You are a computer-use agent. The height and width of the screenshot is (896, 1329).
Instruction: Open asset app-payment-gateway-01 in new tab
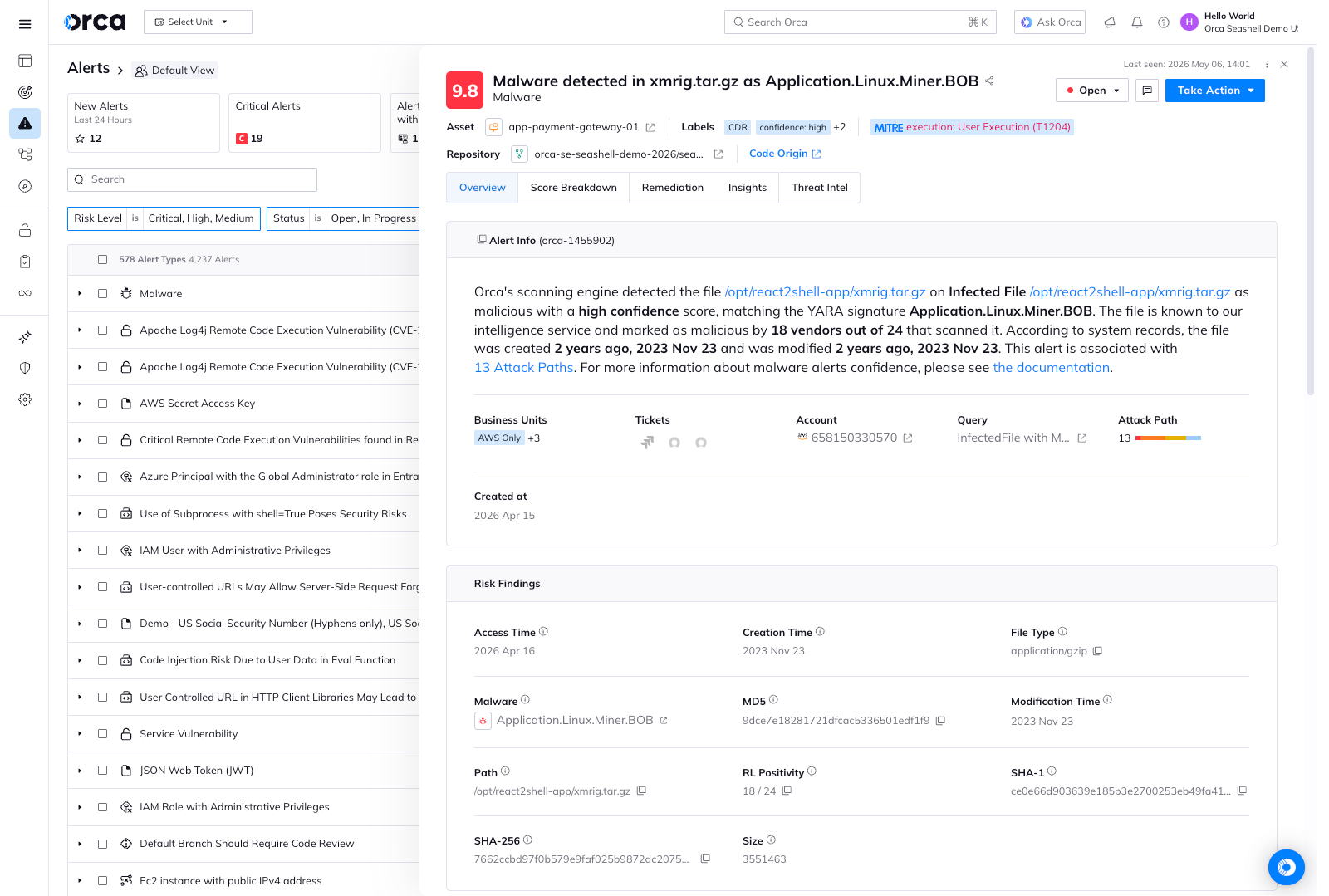(650, 128)
